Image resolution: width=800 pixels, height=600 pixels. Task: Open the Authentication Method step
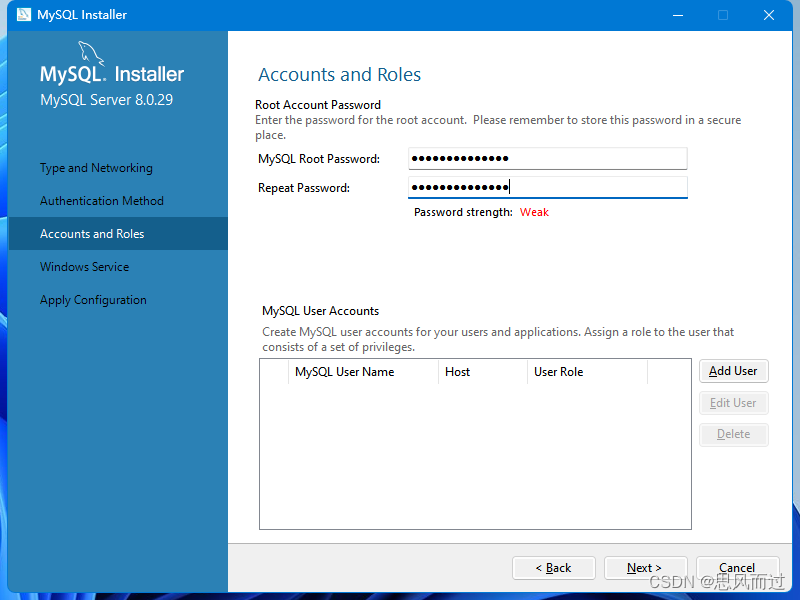pyautogui.click(x=102, y=201)
